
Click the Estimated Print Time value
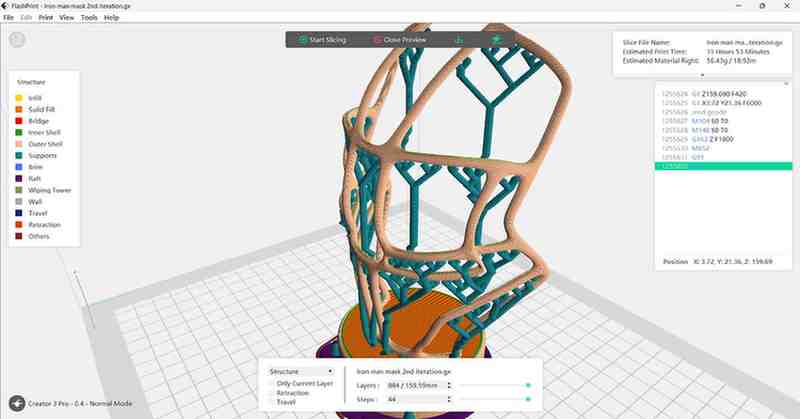point(738,52)
